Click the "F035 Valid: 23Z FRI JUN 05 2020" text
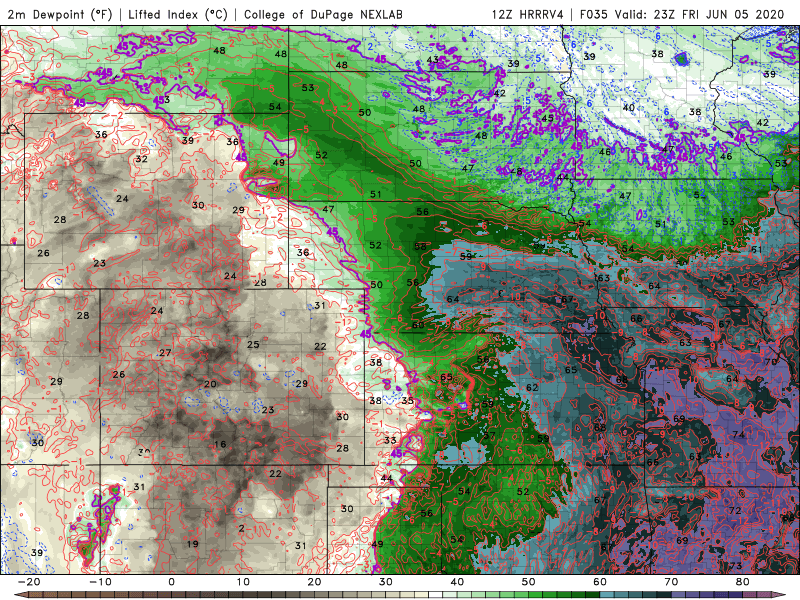The height and width of the screenshot is (600, 800). [682, 14]
